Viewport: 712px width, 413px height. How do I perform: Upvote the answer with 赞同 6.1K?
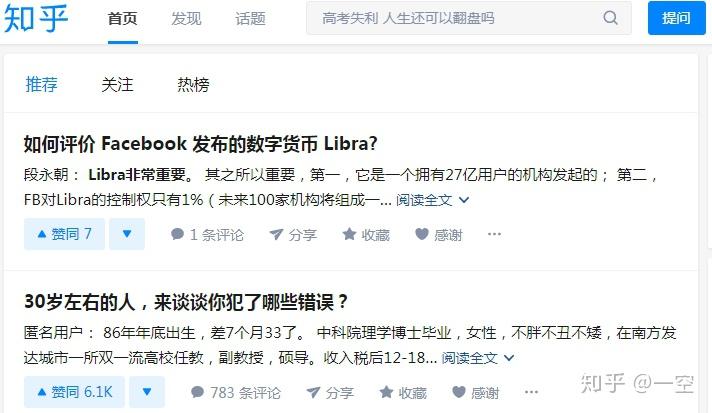(74, 392)
